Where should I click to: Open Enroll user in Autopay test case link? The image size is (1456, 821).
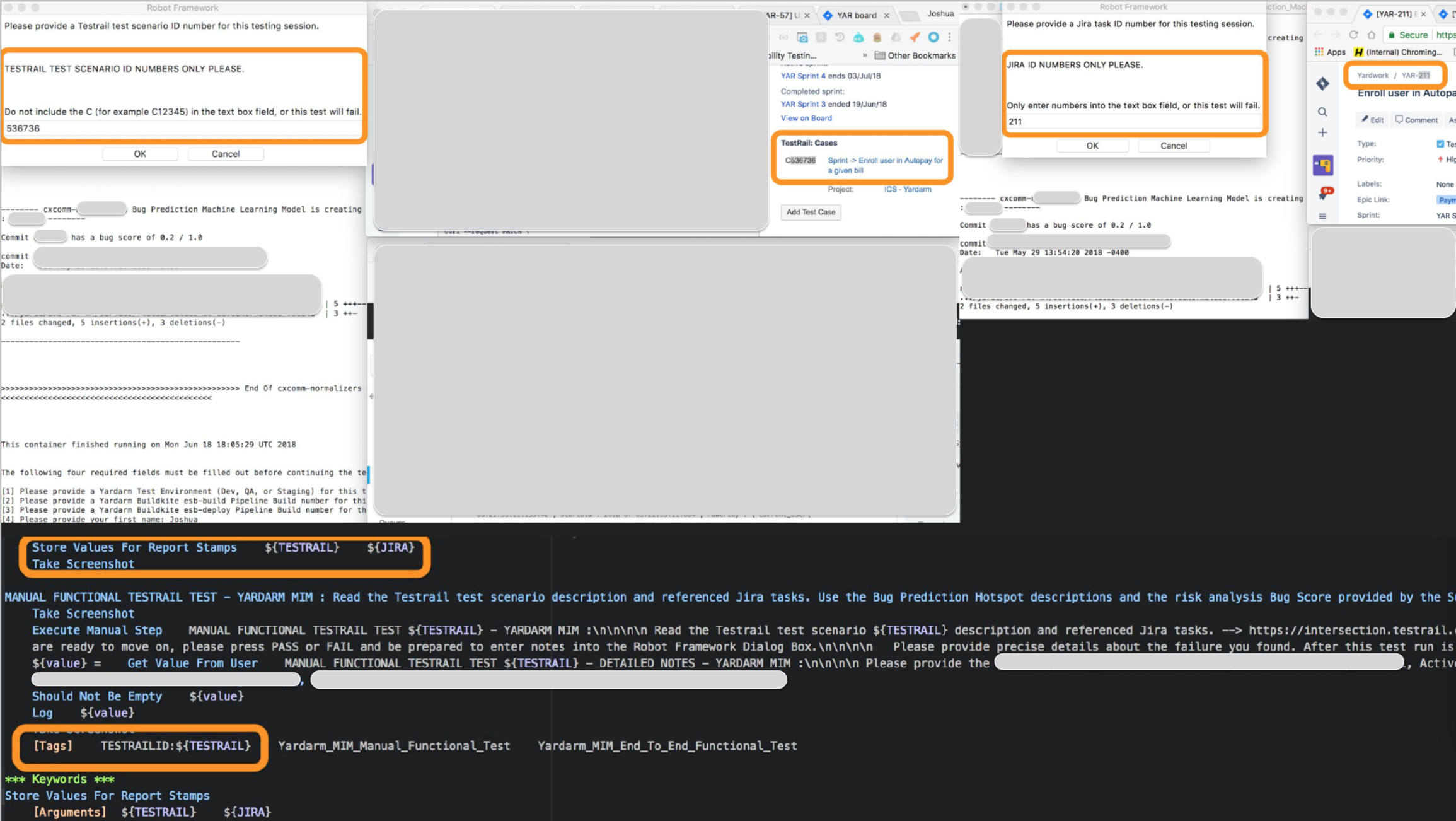(885, 165)
